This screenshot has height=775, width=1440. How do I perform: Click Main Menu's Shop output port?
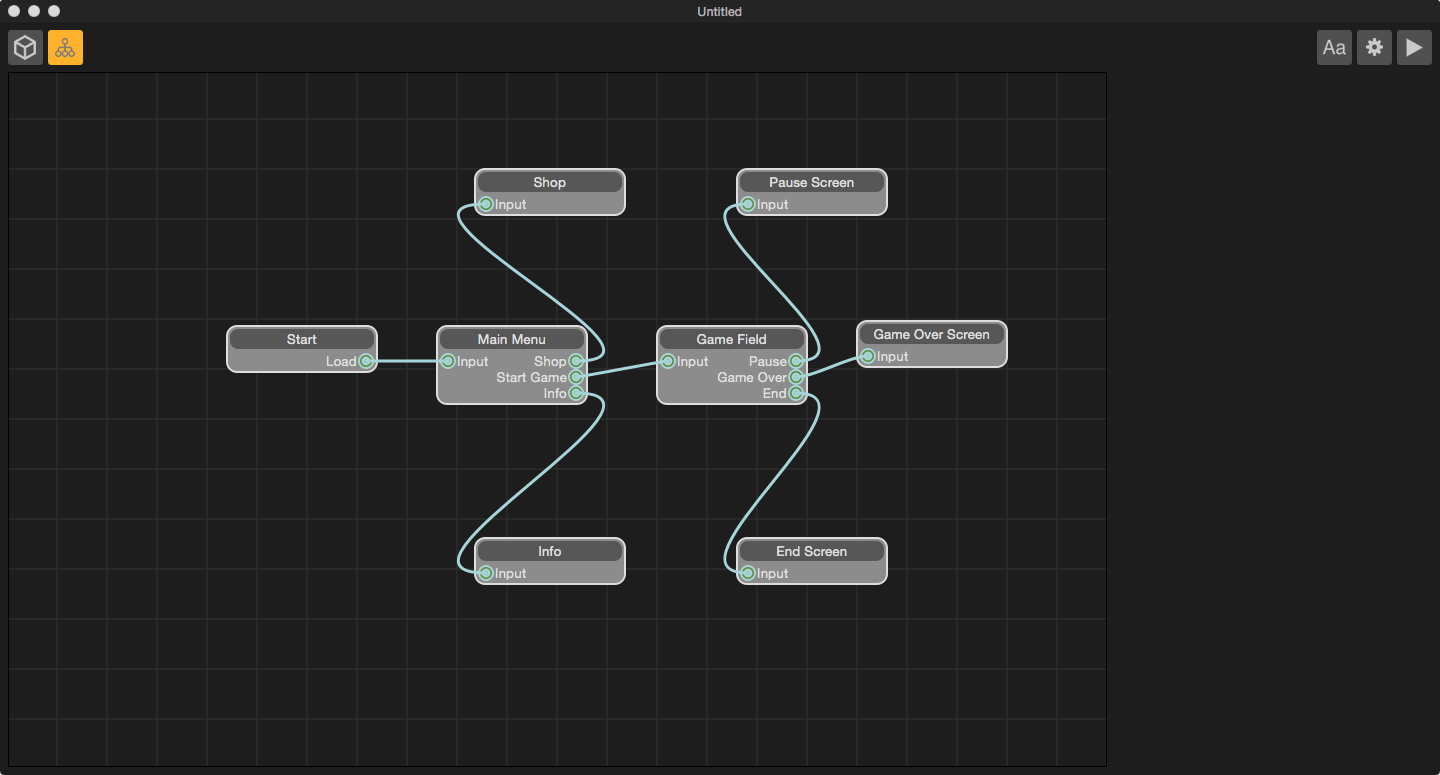[576, 361]
